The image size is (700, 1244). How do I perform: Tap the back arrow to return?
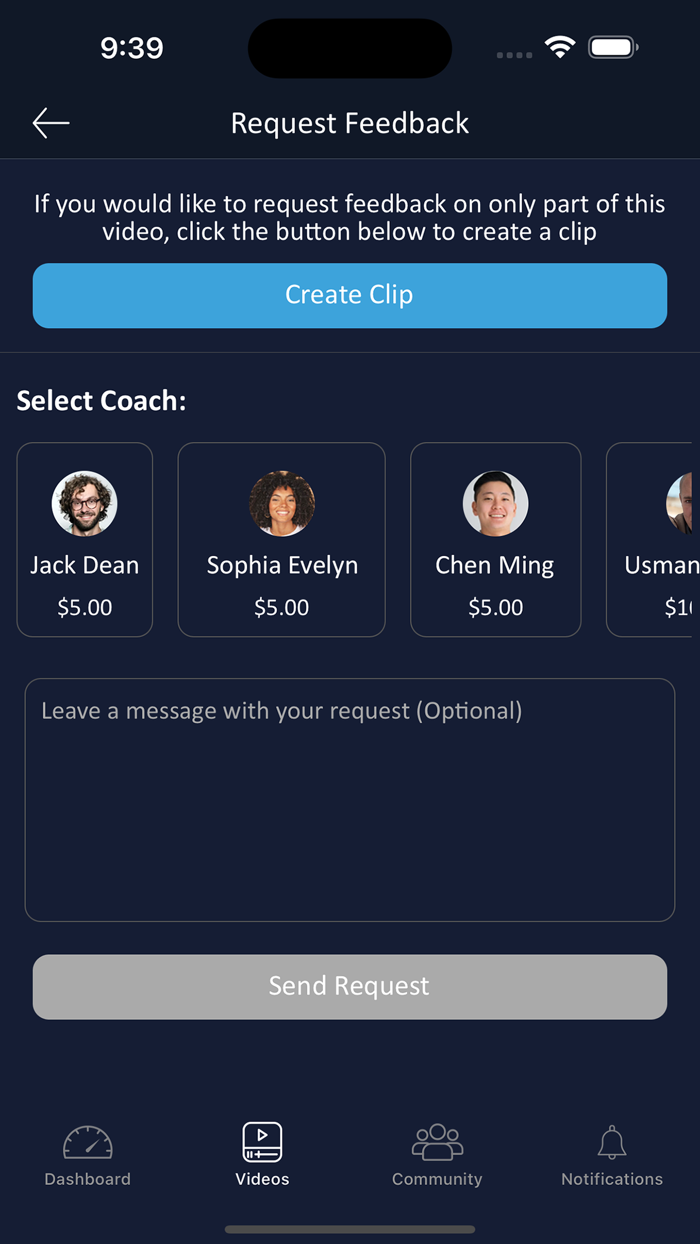[x=49, y=123]
